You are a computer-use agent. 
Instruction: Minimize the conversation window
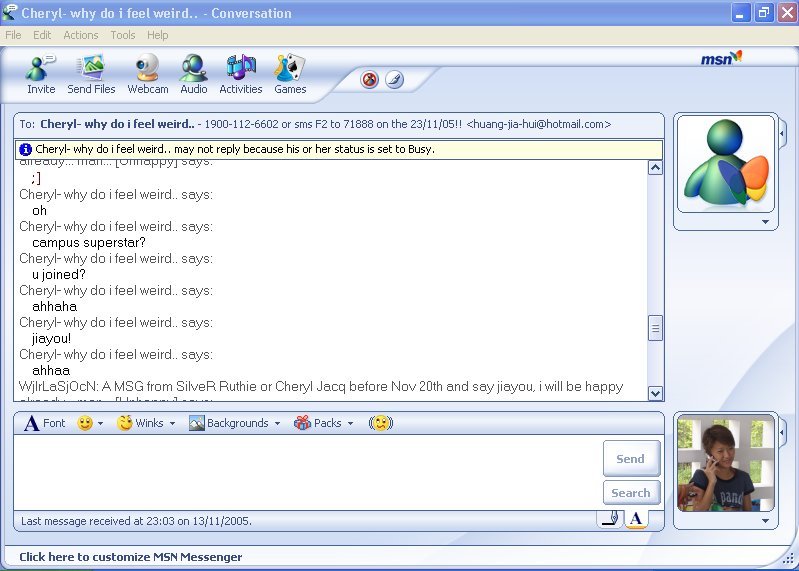740,13
